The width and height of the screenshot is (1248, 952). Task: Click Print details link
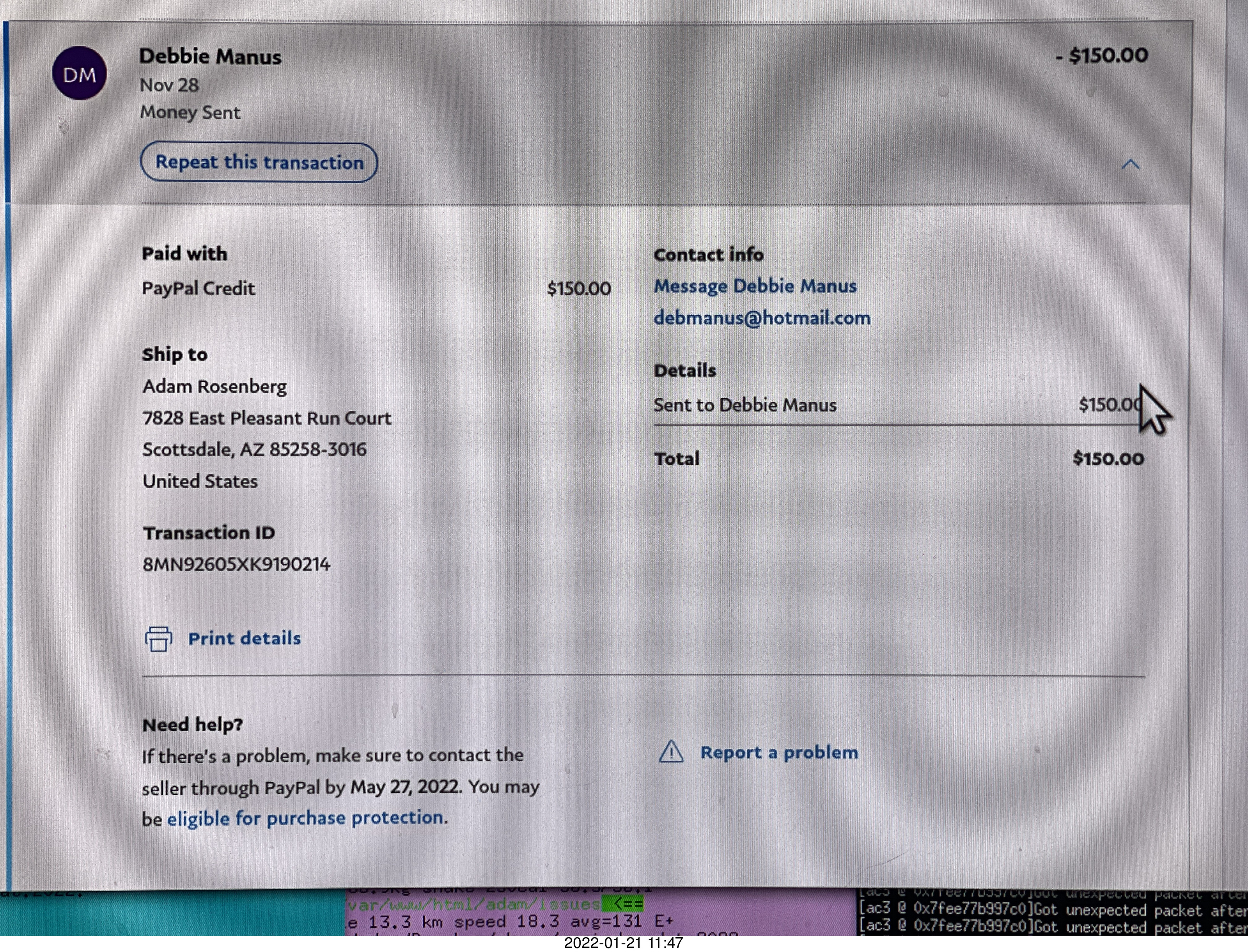[244, 639]
